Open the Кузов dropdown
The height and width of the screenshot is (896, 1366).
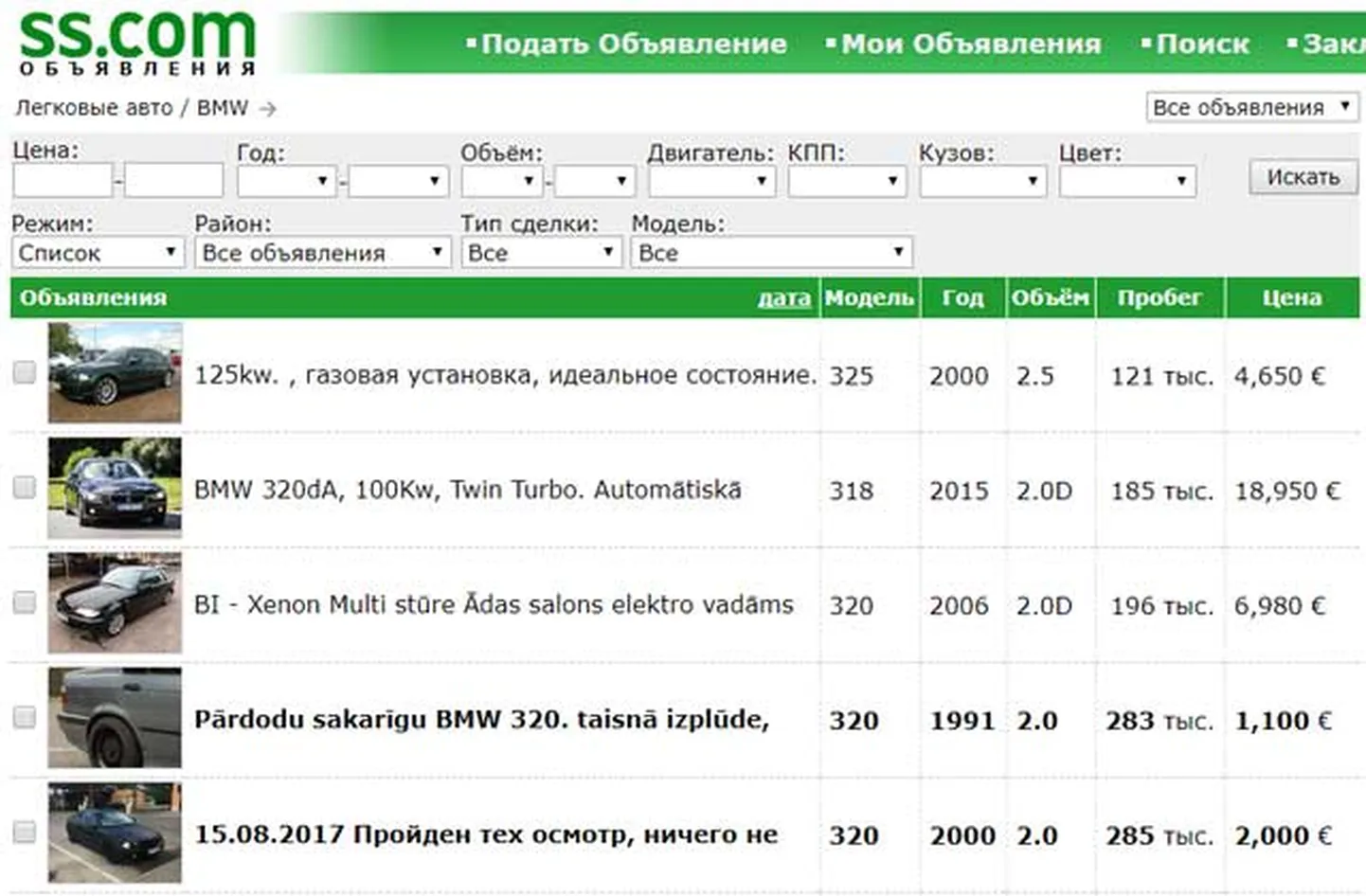pos(982,180)
